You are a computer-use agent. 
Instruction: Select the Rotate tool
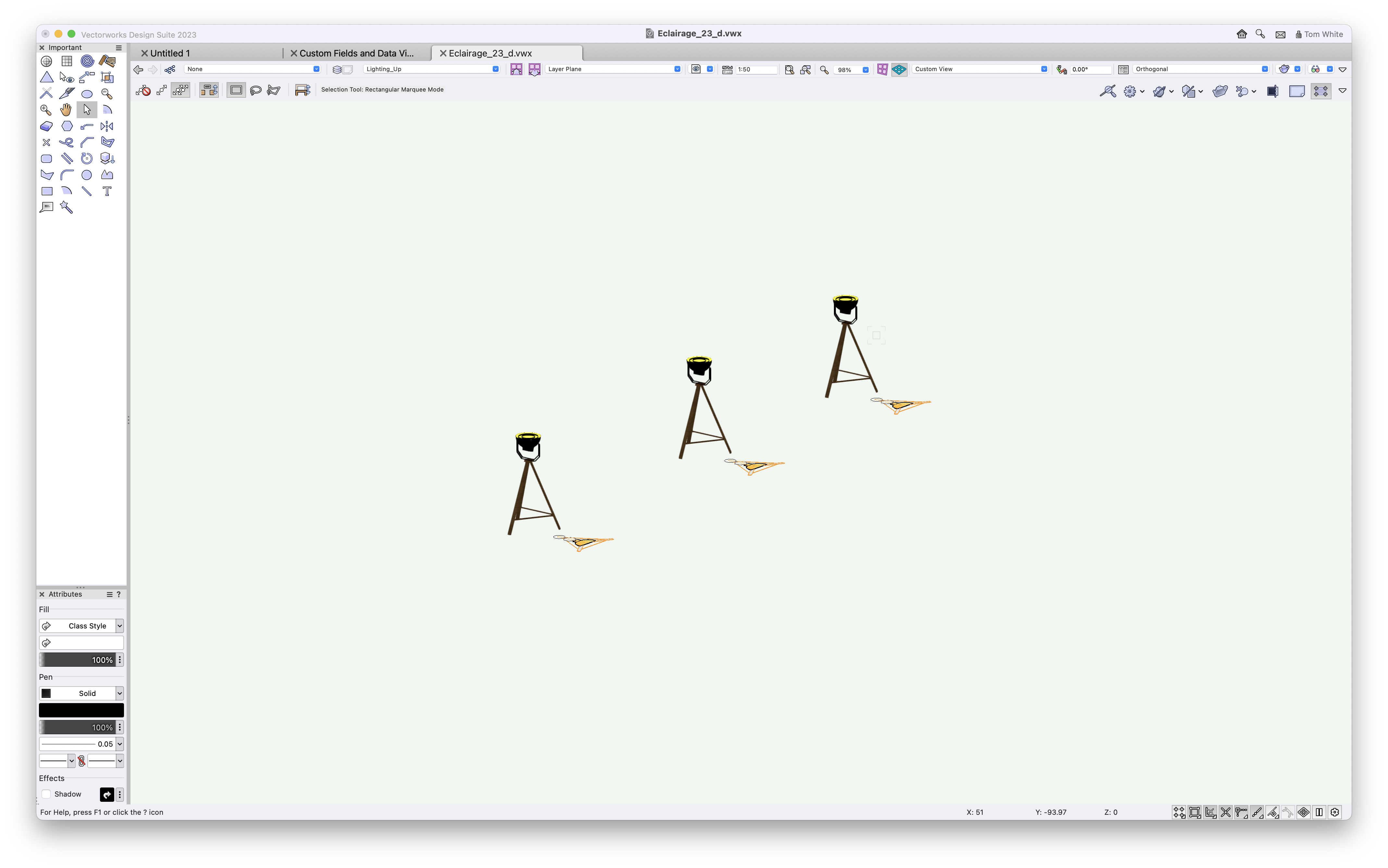(x=87, y=158)
